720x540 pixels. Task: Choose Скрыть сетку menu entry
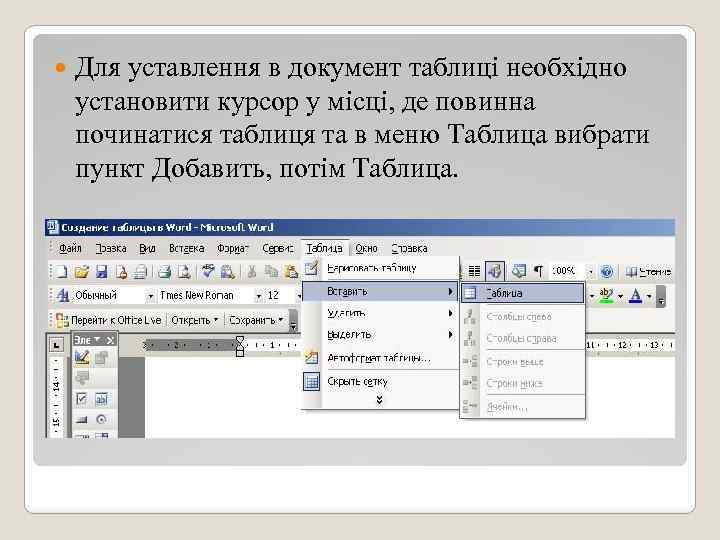click(x=380, y=382)
